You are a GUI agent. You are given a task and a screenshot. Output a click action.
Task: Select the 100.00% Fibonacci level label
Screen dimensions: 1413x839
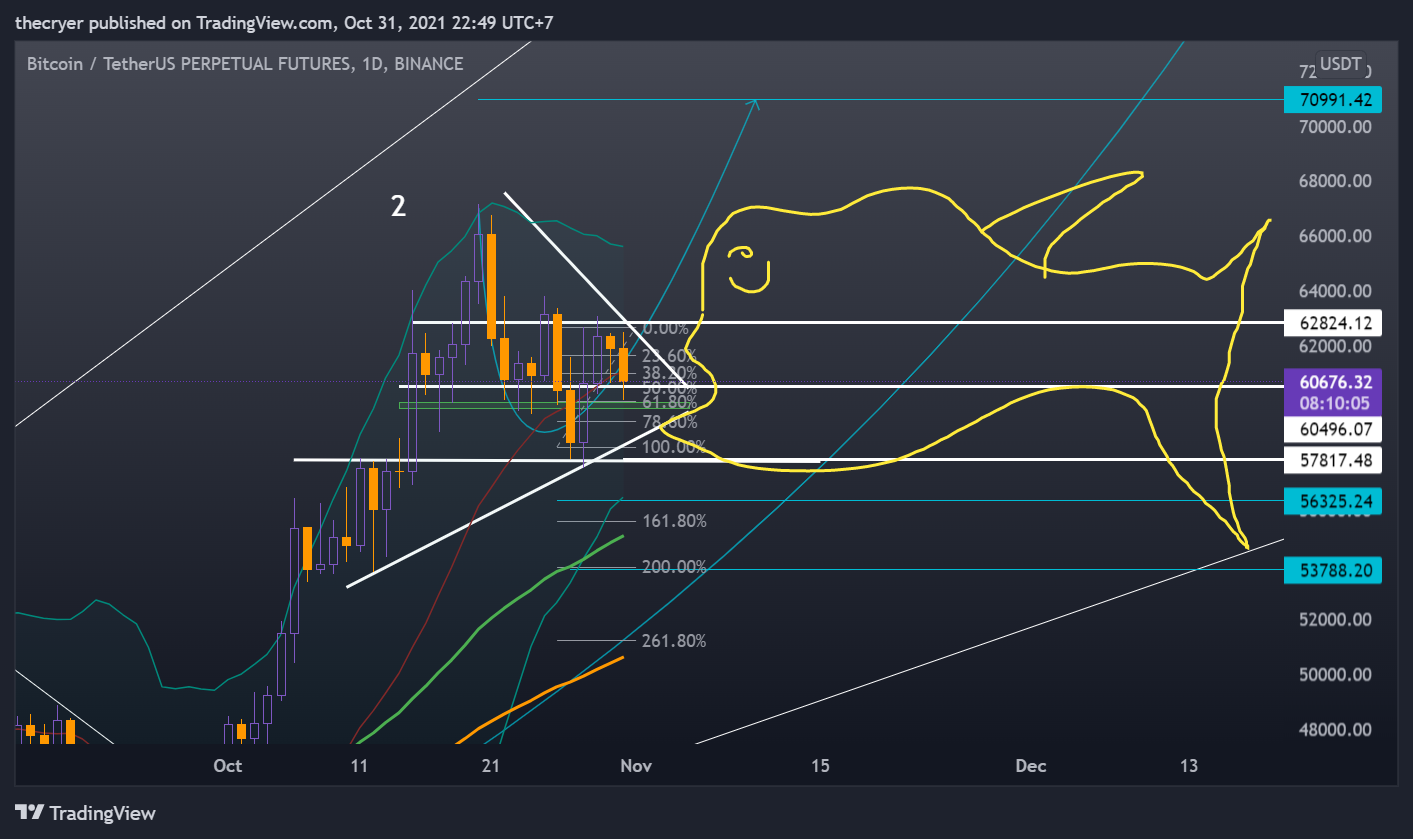pyautogui.click(x=674, y=446)
